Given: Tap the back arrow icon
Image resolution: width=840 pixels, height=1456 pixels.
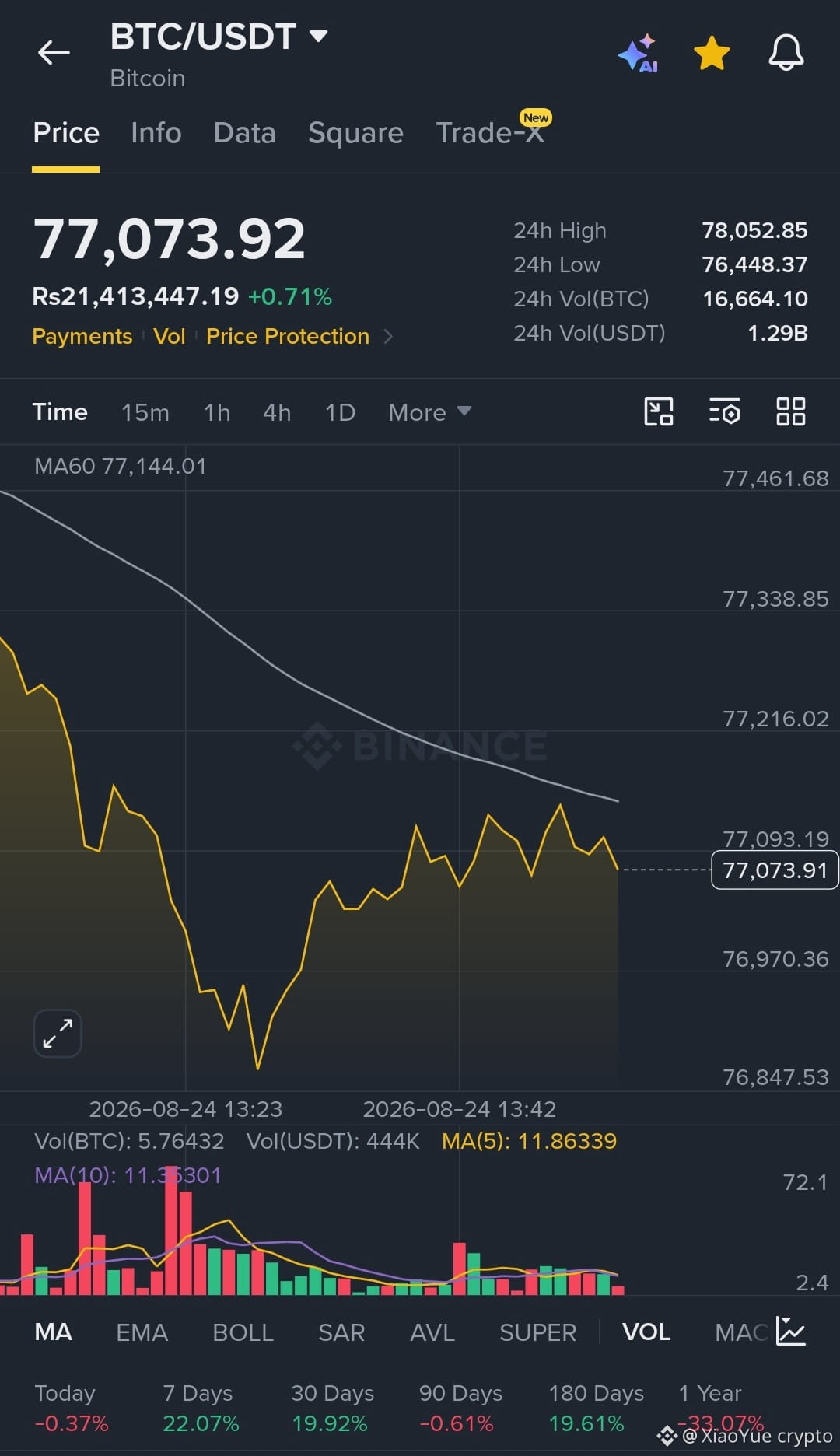Looking at the screenshot, I should coord(54,53).
